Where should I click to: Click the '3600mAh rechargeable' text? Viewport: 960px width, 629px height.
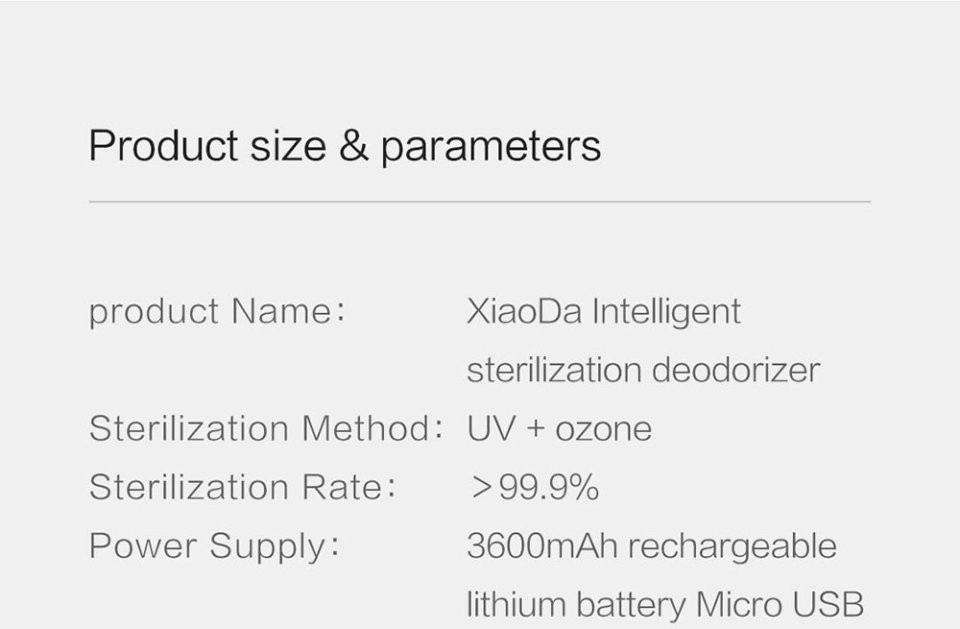point(651,546)
